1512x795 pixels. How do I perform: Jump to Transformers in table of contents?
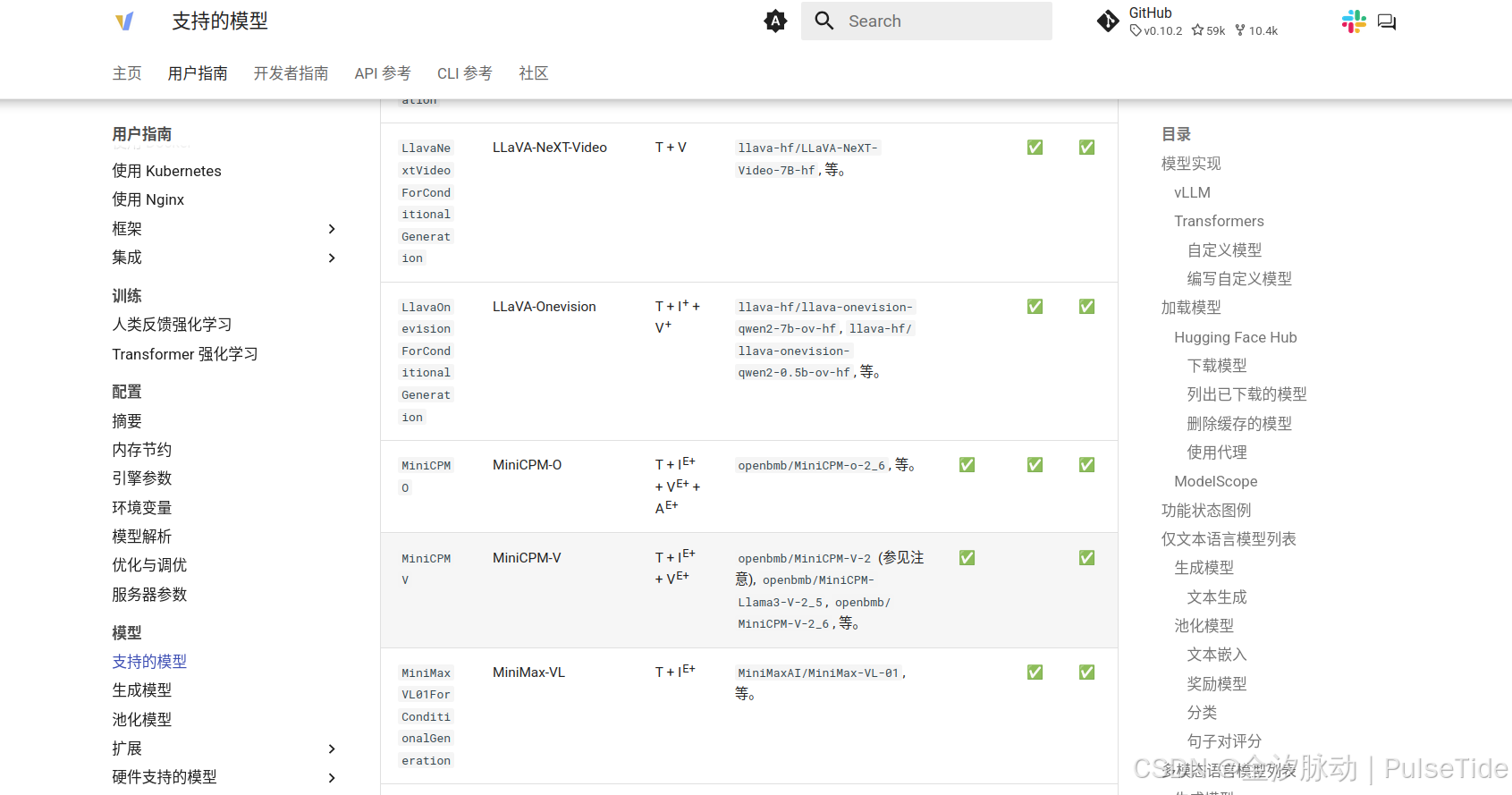(1219, 221)
